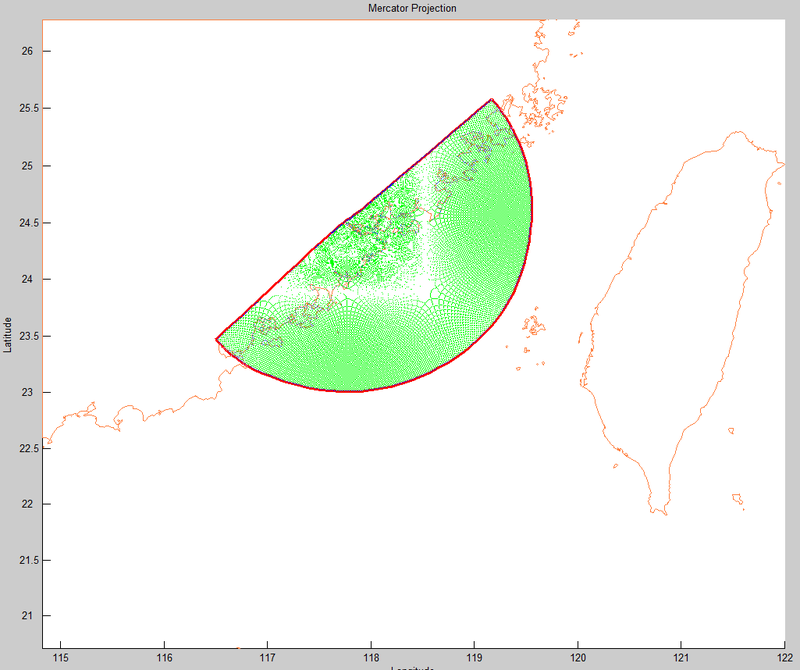Select the 25.5 latitude tick label
This screenshot has width=800, height=670.
tap(25, 108)
